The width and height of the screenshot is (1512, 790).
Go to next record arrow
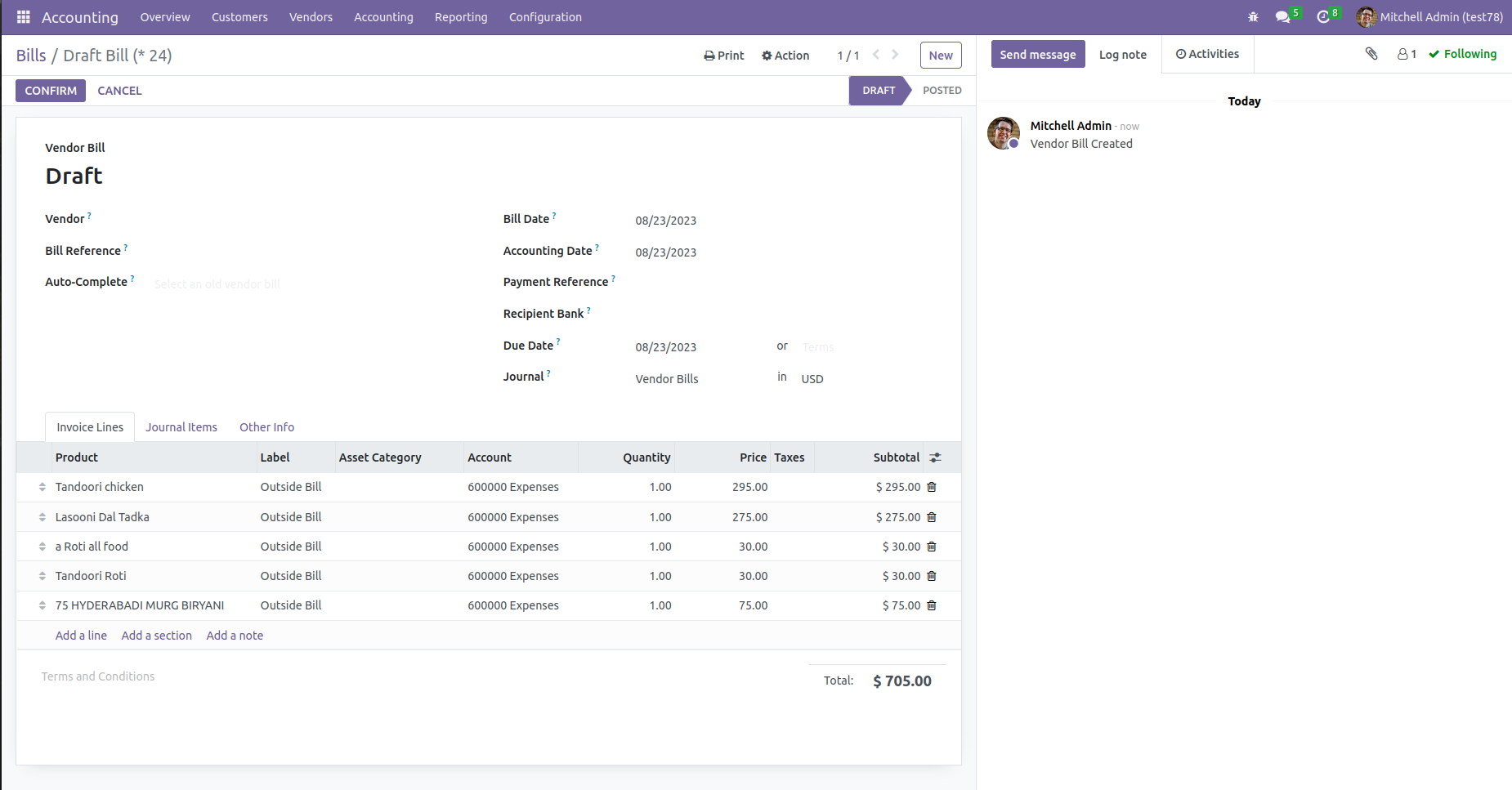tap(895, 55)
